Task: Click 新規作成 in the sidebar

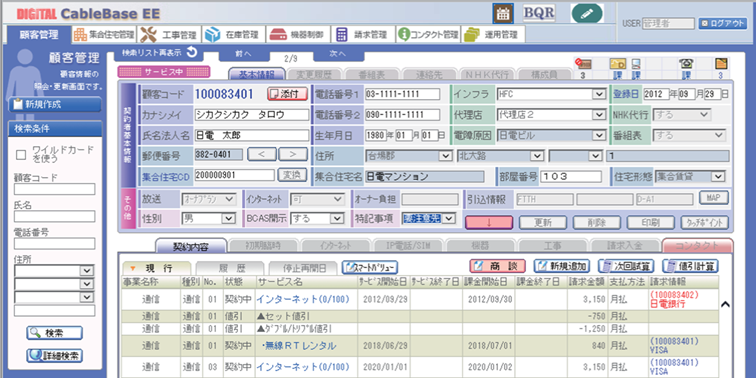Action: click(x=54, y=104)
